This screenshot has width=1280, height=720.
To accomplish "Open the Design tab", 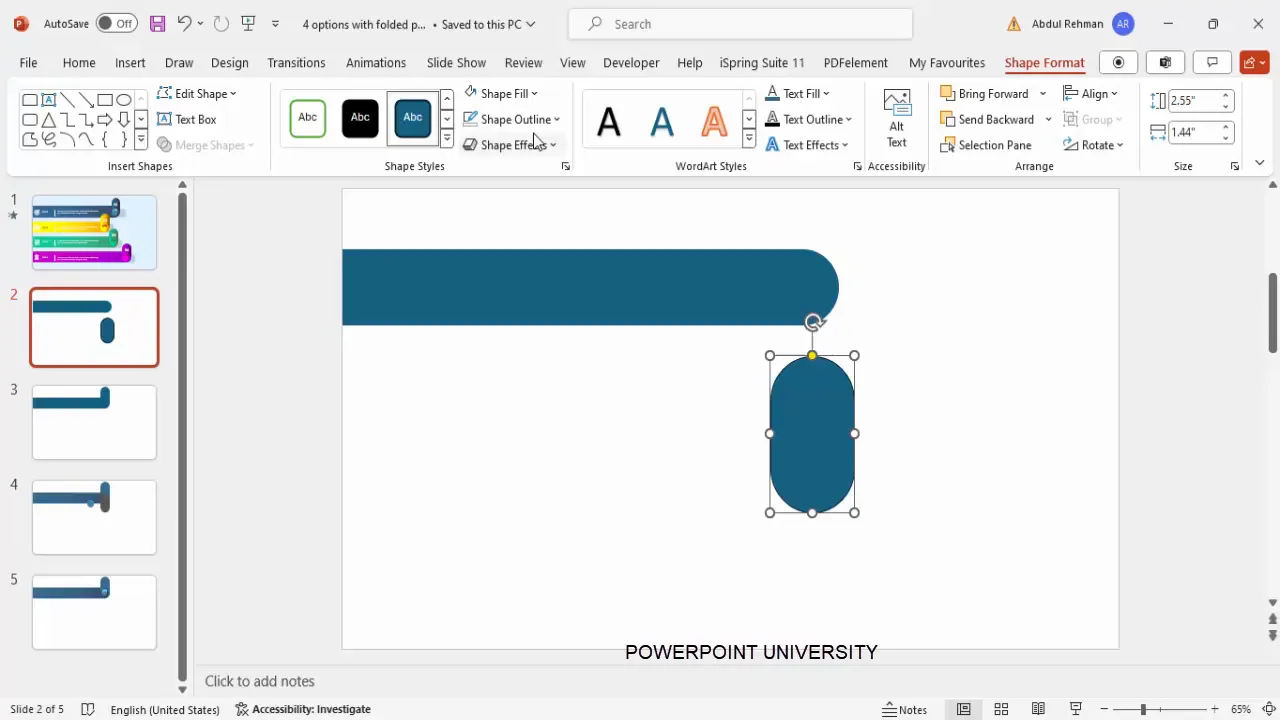I will (229, 62).
